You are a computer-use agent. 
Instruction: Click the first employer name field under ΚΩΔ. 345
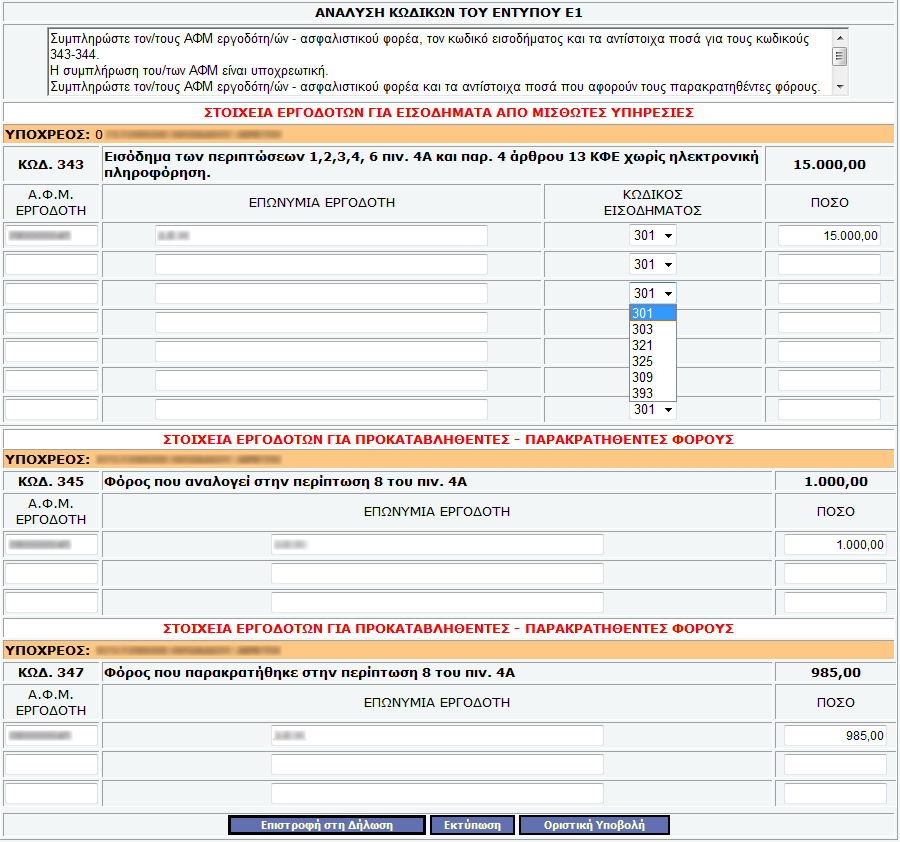point(437,545)
